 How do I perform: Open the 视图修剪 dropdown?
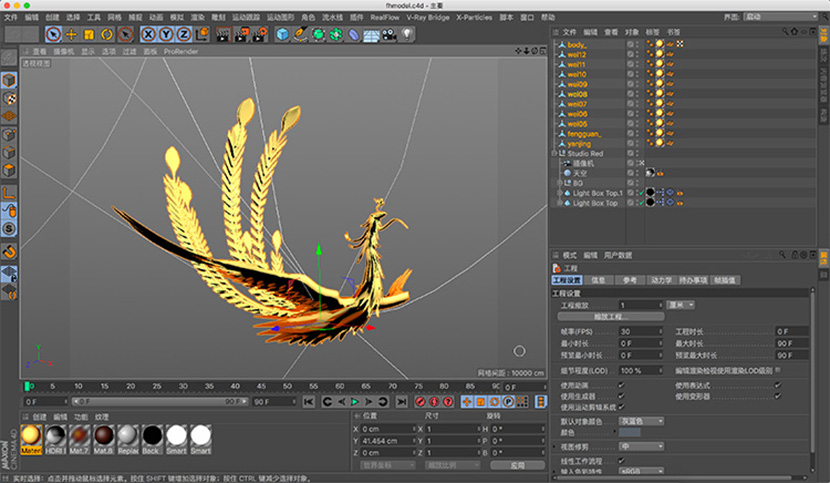coord(641,446)
